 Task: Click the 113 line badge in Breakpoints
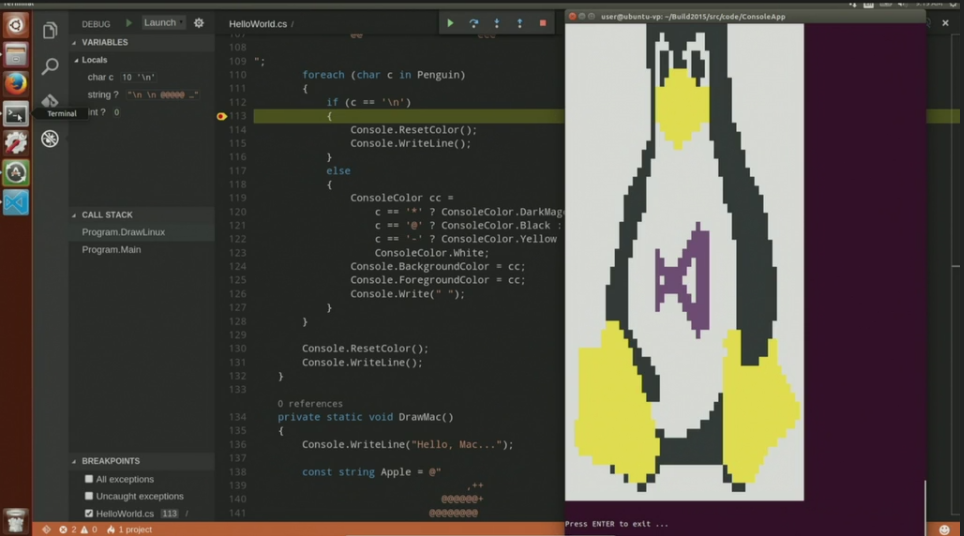170,513
